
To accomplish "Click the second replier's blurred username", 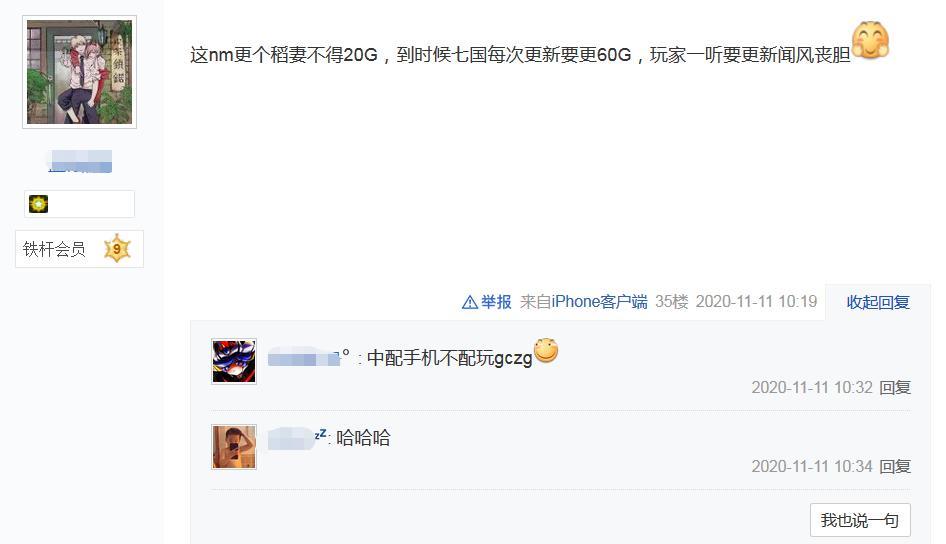I will [x=296, y=438].
